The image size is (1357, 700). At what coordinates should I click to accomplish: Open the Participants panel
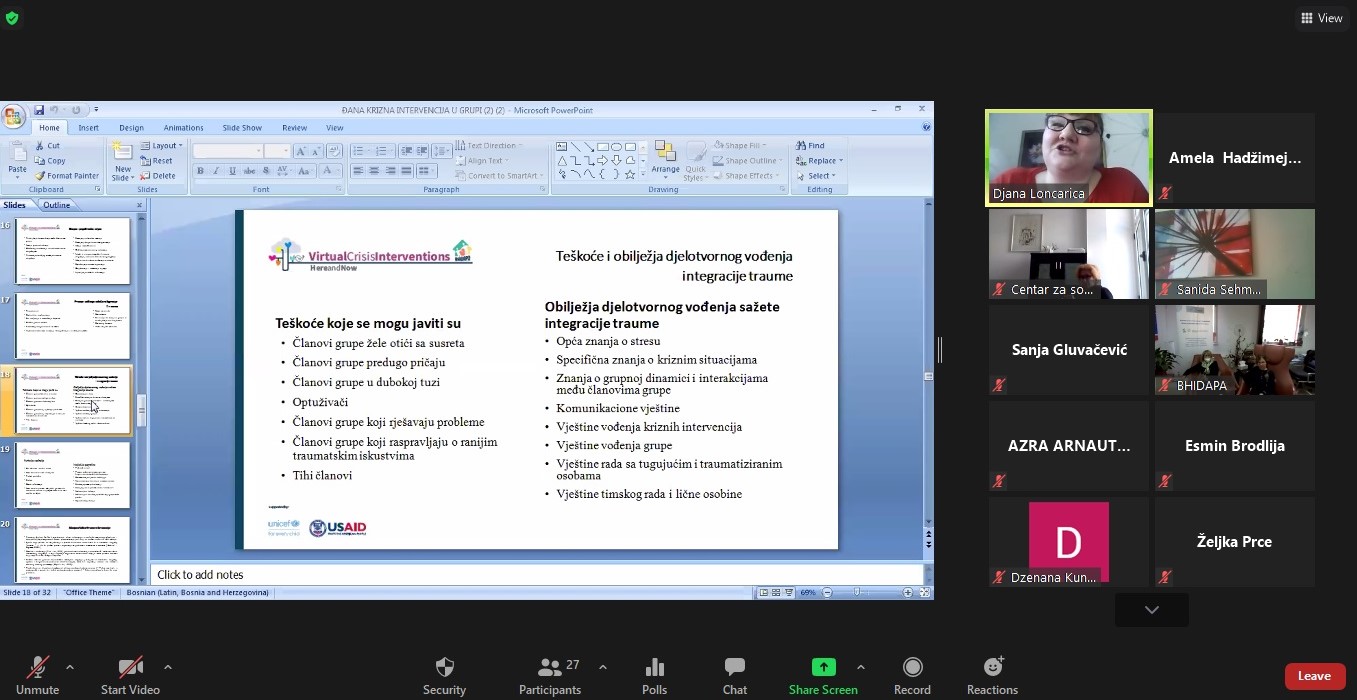549,668
